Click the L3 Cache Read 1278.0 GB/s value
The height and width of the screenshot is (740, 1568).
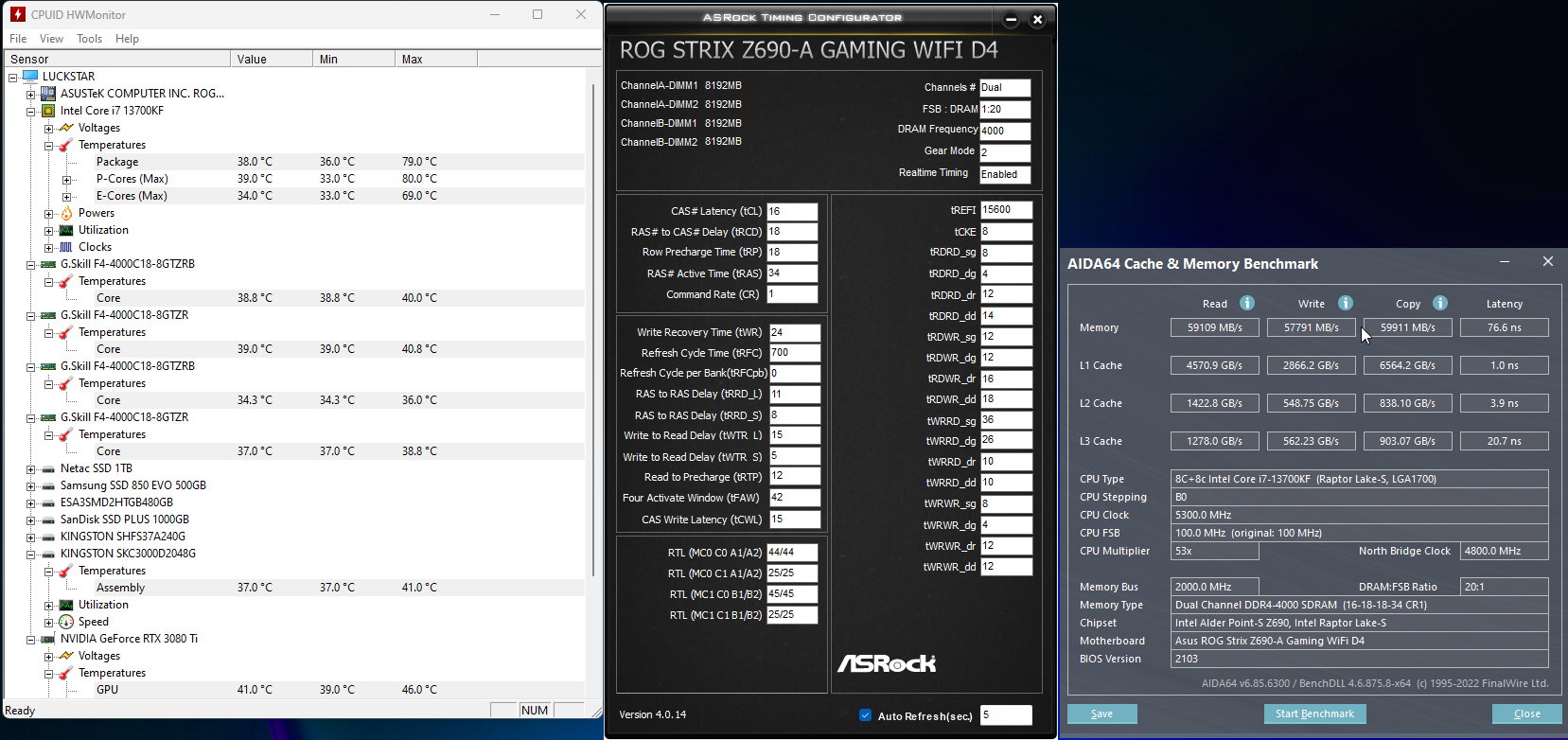[x=1215, y=441]
